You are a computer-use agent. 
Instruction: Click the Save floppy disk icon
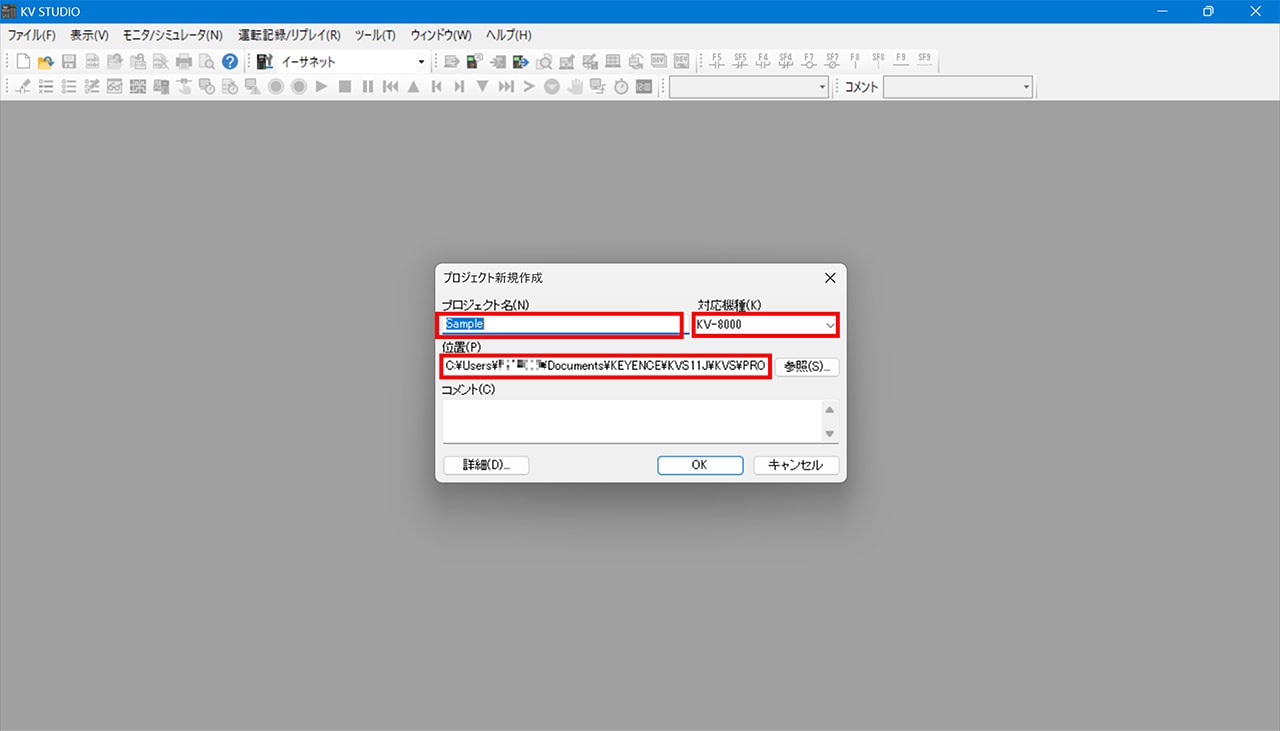pyautogui.click(x=69, y=62)
